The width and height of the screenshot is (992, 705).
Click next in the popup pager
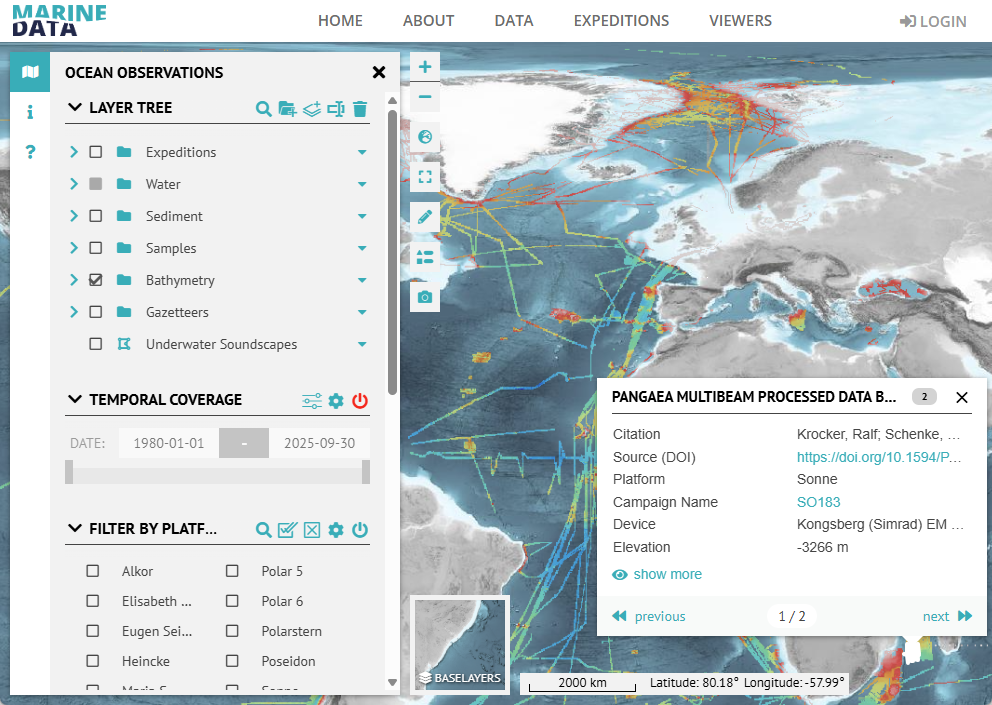(946, 616)
